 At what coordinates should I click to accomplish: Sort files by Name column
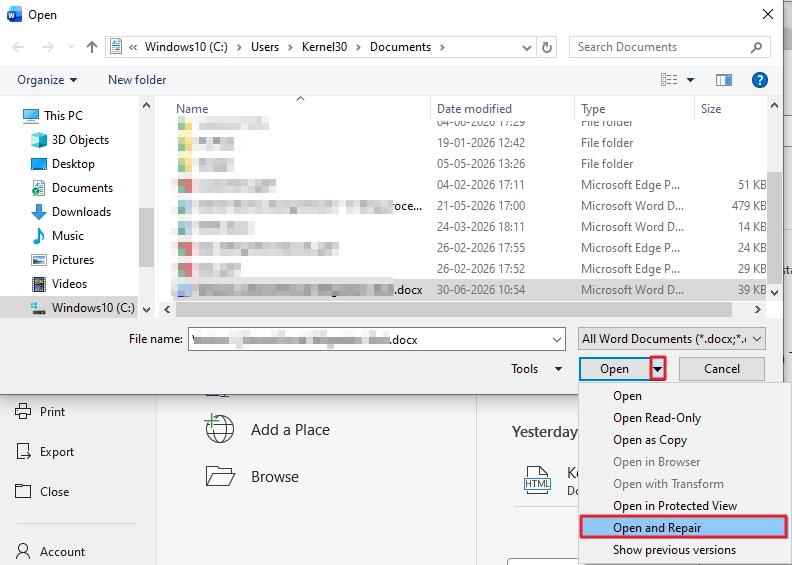(192, 109)
